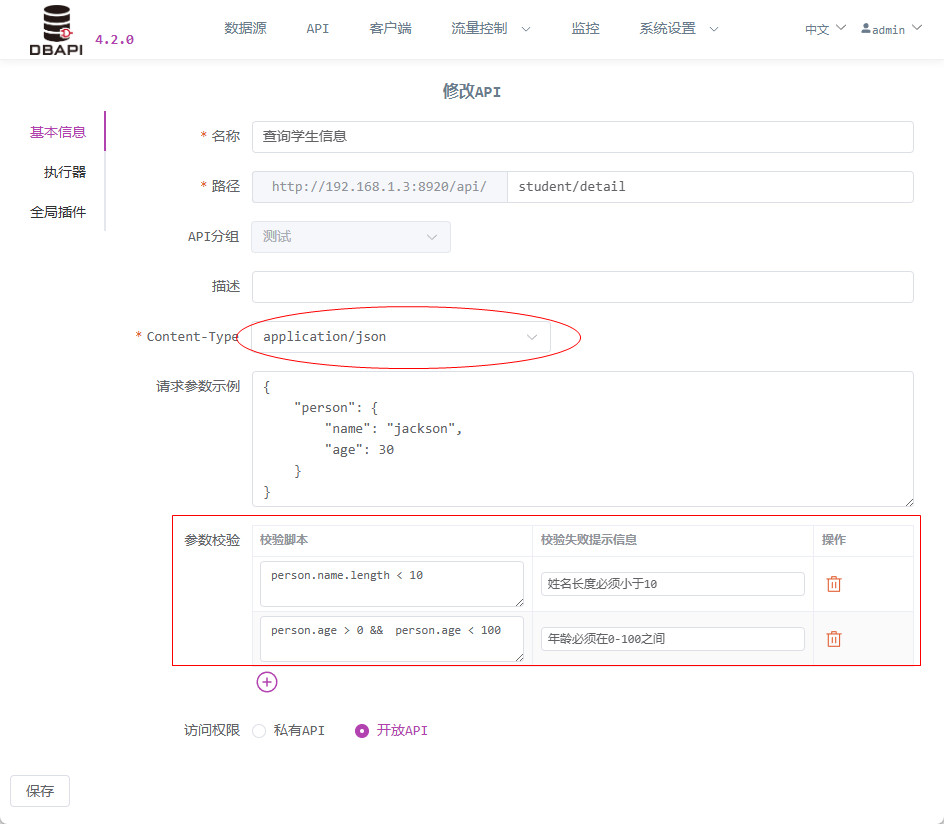Click the path field student/detail
Screen dimensions: 944x824
710,187
